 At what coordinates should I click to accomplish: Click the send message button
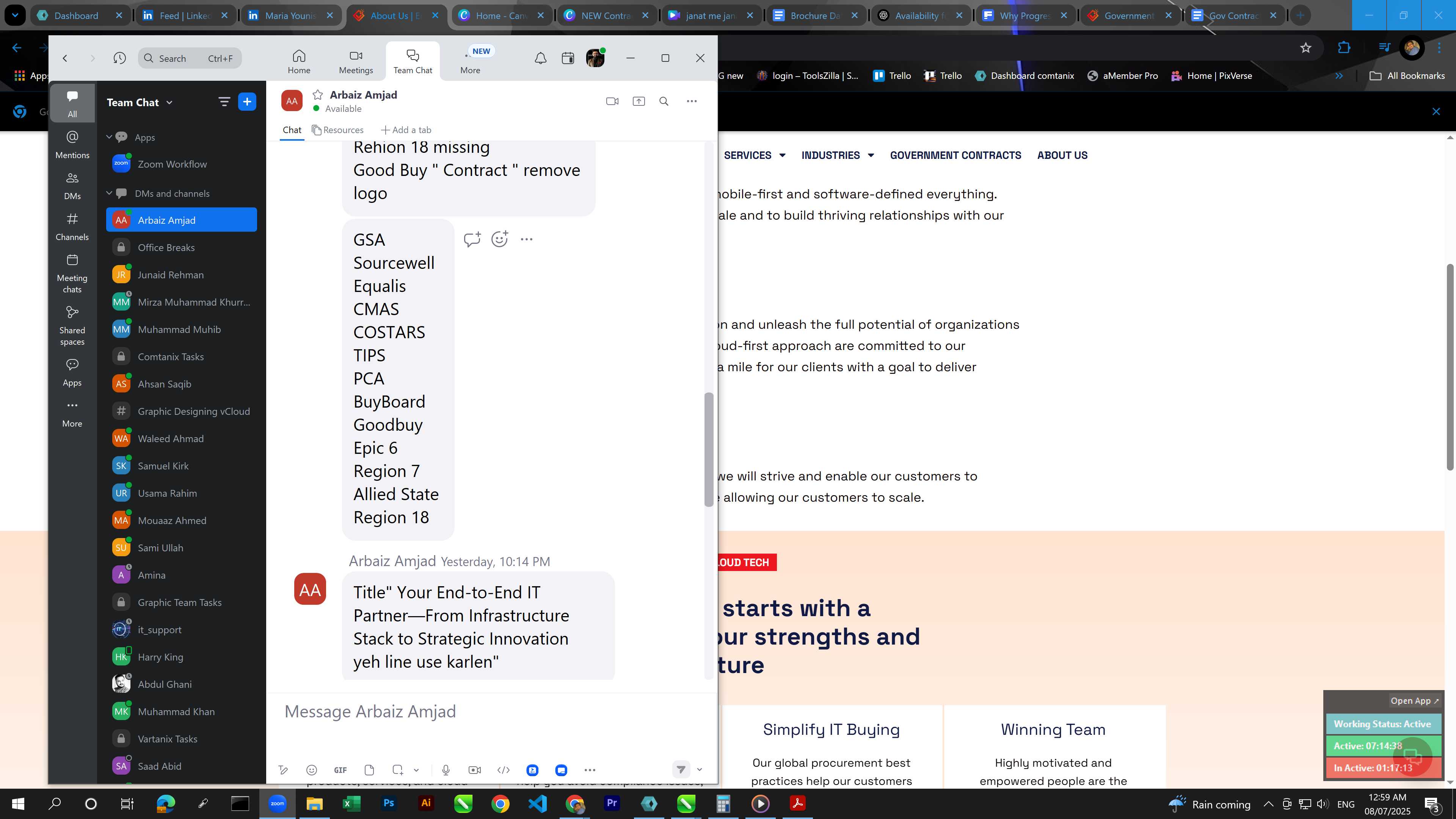click(681, 769)
